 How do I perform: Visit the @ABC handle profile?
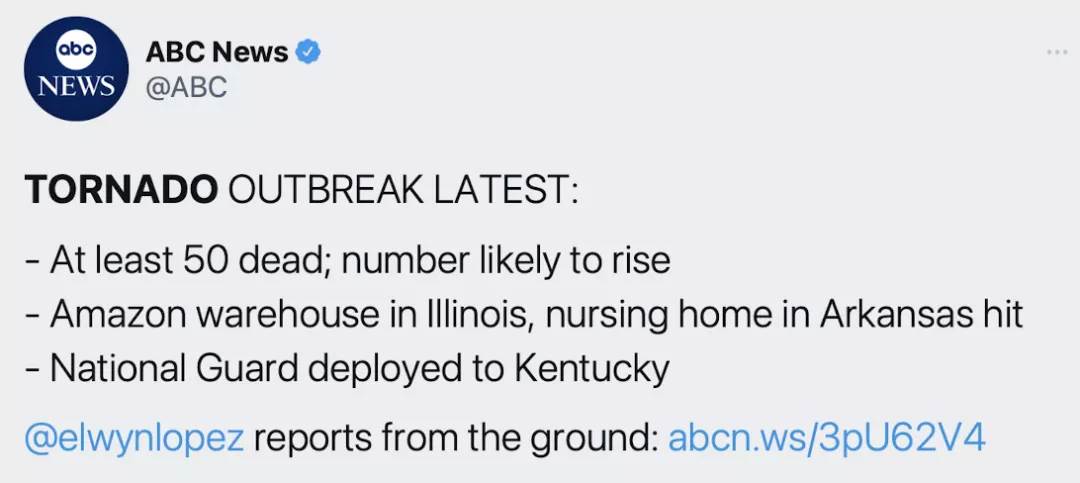pos(186,88)
